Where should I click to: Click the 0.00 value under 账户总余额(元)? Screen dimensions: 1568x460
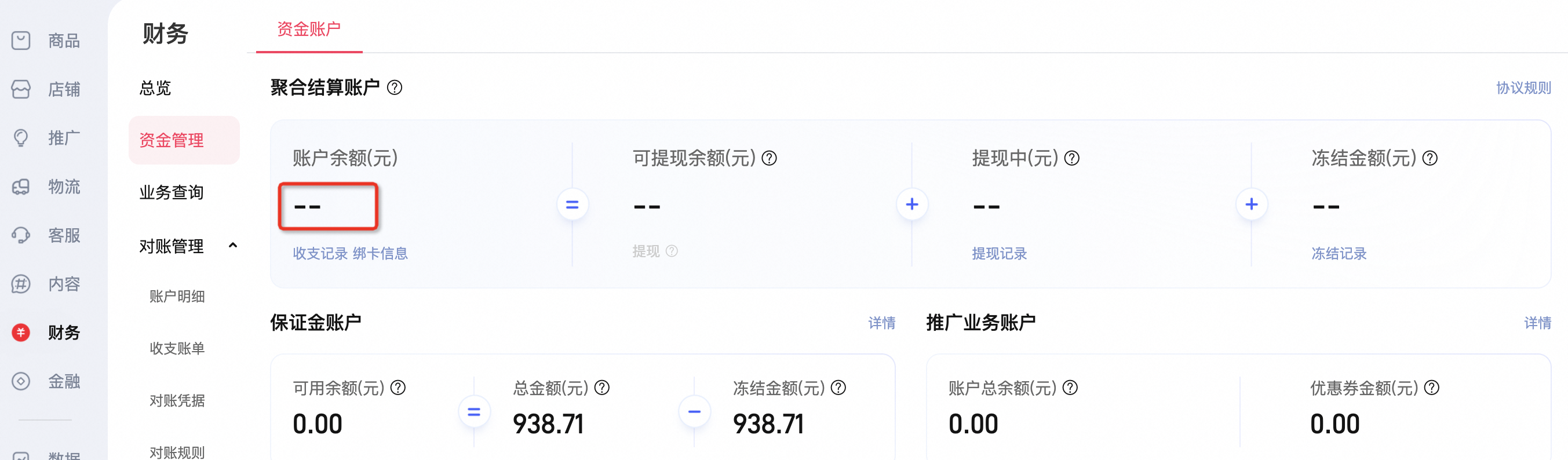click(973, 424)
